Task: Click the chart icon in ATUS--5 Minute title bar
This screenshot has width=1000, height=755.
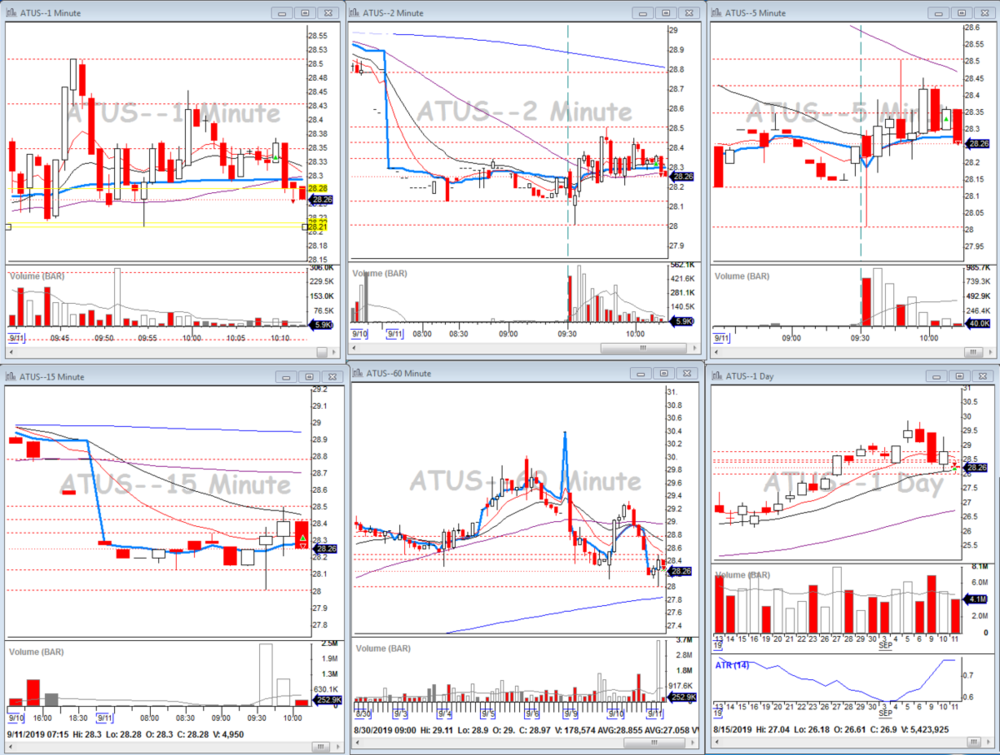Action: [716, 12]
